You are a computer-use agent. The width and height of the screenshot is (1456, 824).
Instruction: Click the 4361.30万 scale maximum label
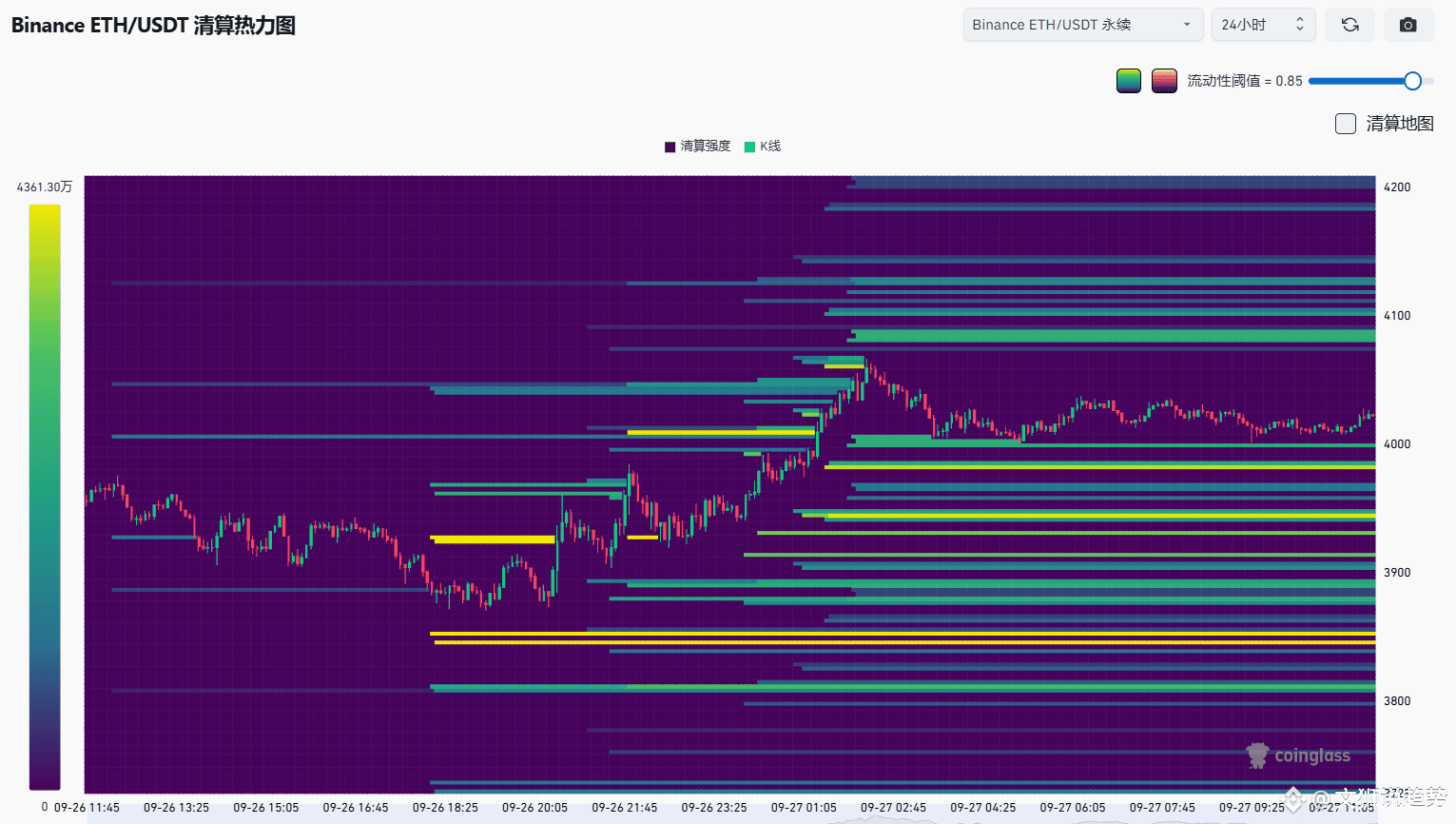pos(45,187)
